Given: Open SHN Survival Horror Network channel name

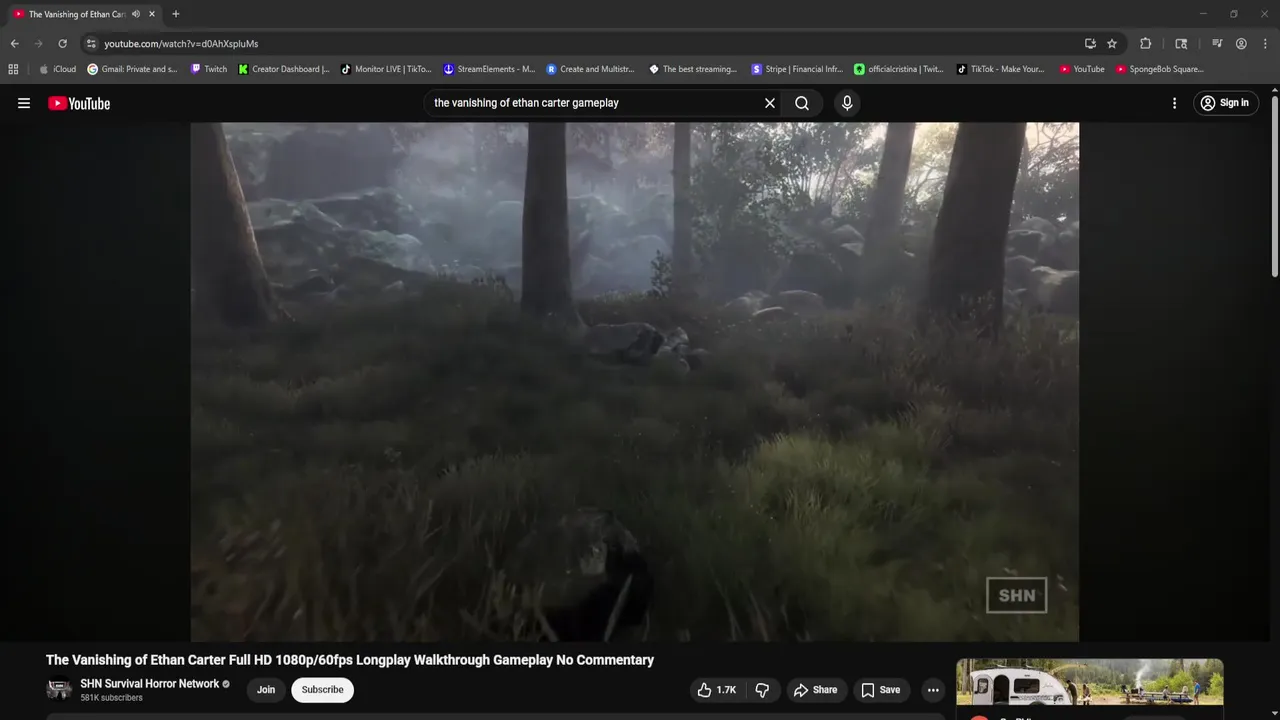Looking at the screenshot, I should 150,684.
